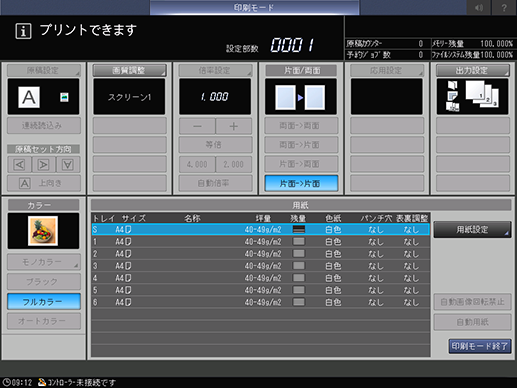This screenshot has height=388, width=517.
Task: Click the original document A preview thumbnail
Action: tap(29, 97)
